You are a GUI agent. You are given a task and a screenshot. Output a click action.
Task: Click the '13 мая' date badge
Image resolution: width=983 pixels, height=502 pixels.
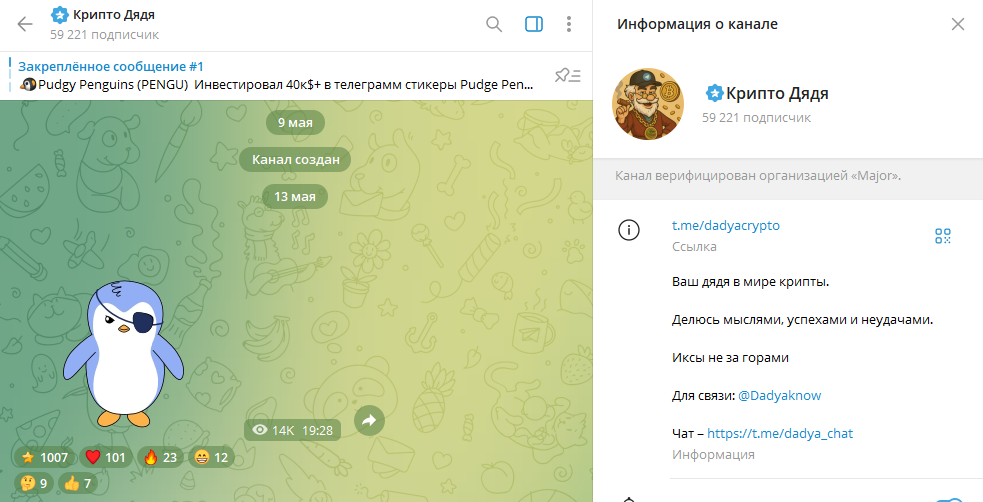[x=295, y=197]
